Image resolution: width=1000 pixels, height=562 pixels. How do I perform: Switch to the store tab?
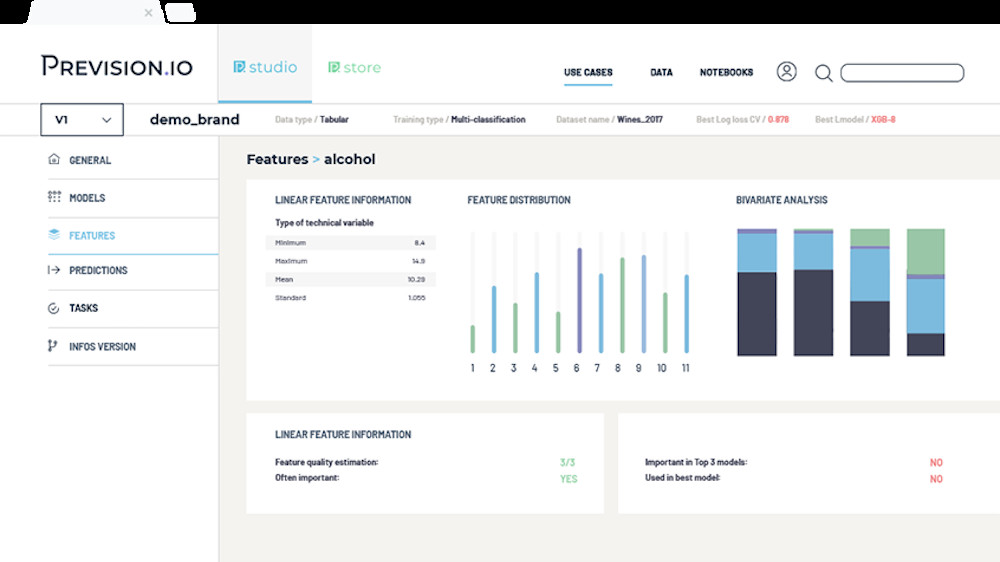tap(354, 67)
